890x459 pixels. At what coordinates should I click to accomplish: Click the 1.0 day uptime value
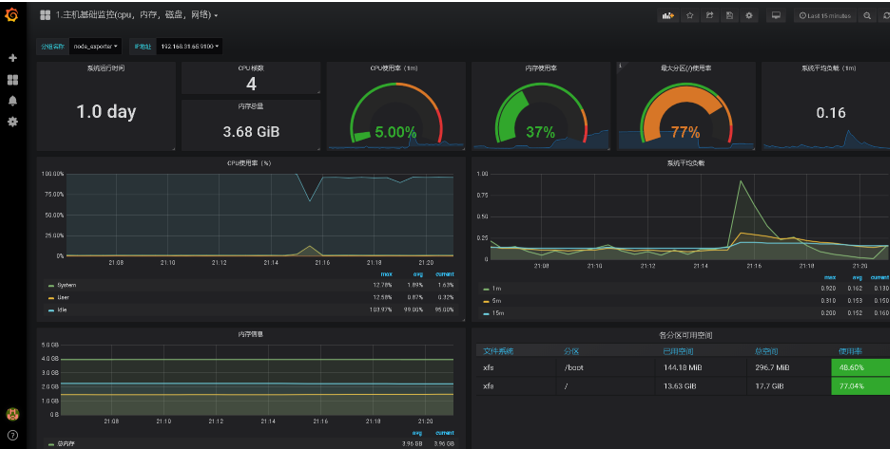click(106, 112)
